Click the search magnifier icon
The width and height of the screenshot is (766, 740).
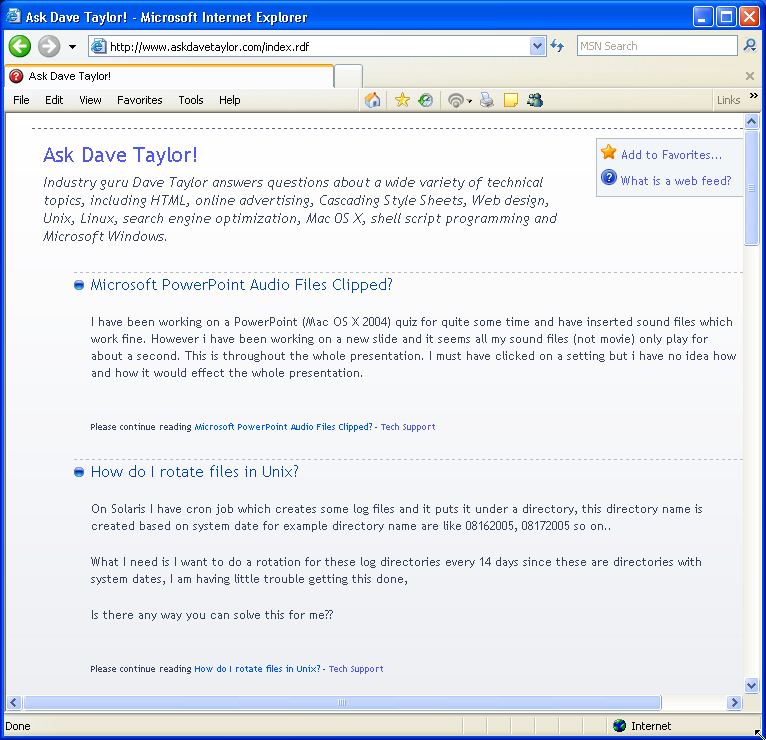pyautogui.click(x=750, y=46)
